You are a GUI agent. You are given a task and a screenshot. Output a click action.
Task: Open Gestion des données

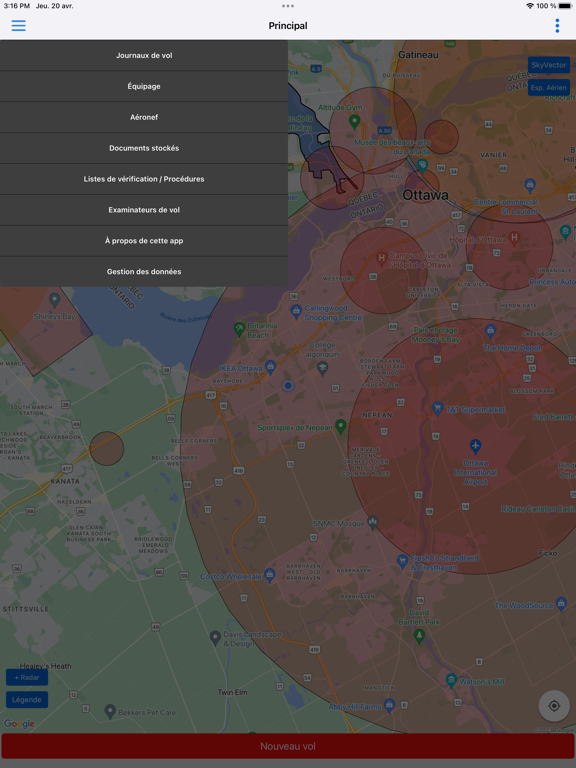pos(144,271)
